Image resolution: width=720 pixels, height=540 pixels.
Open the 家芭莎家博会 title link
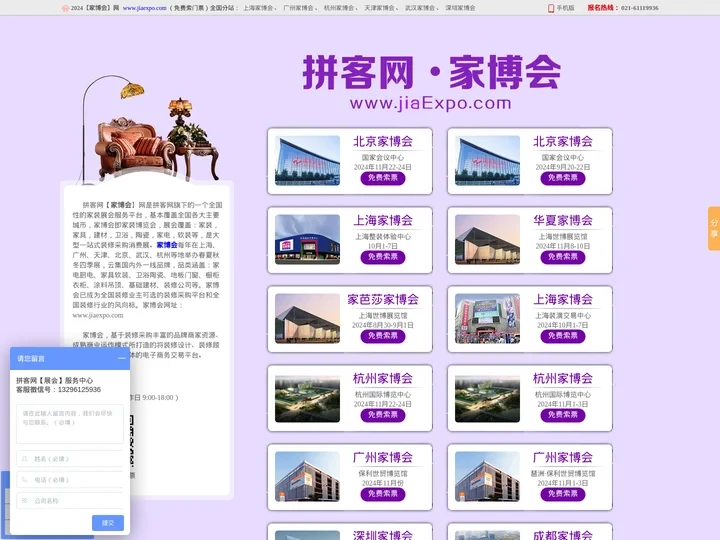click(x=383, y=299)
